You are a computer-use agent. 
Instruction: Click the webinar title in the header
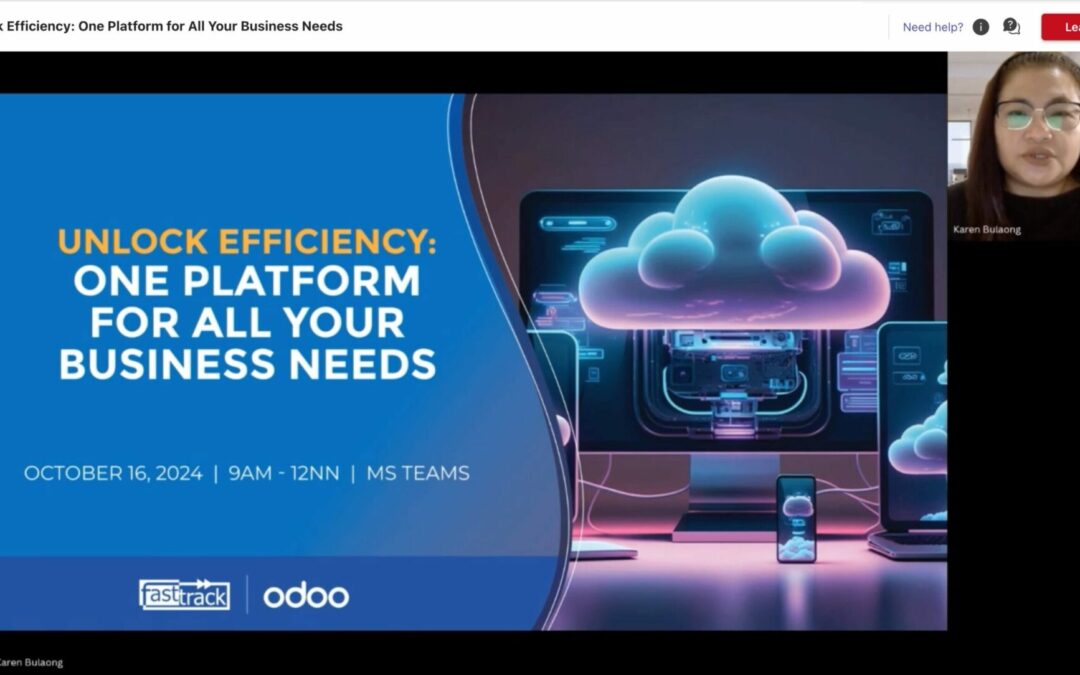(x=171, y=26)
